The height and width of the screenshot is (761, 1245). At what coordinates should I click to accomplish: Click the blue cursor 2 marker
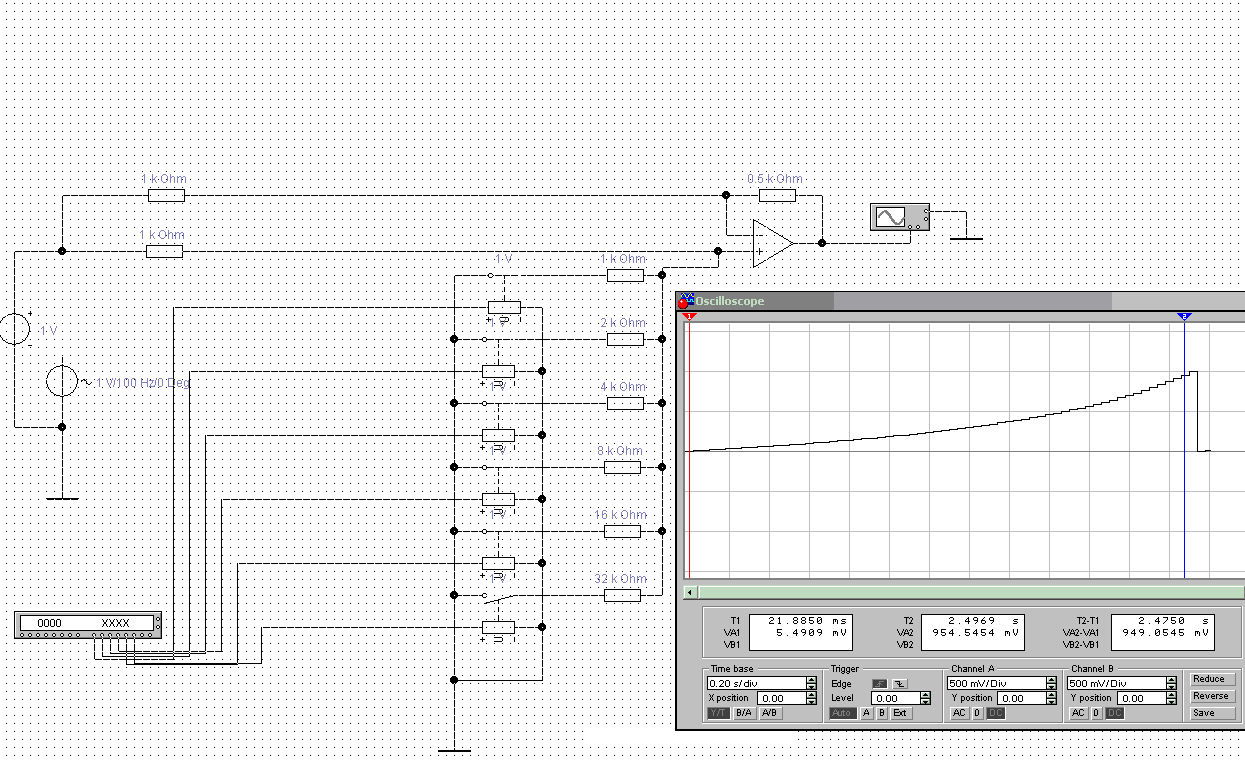click(x=1184, y=316)
